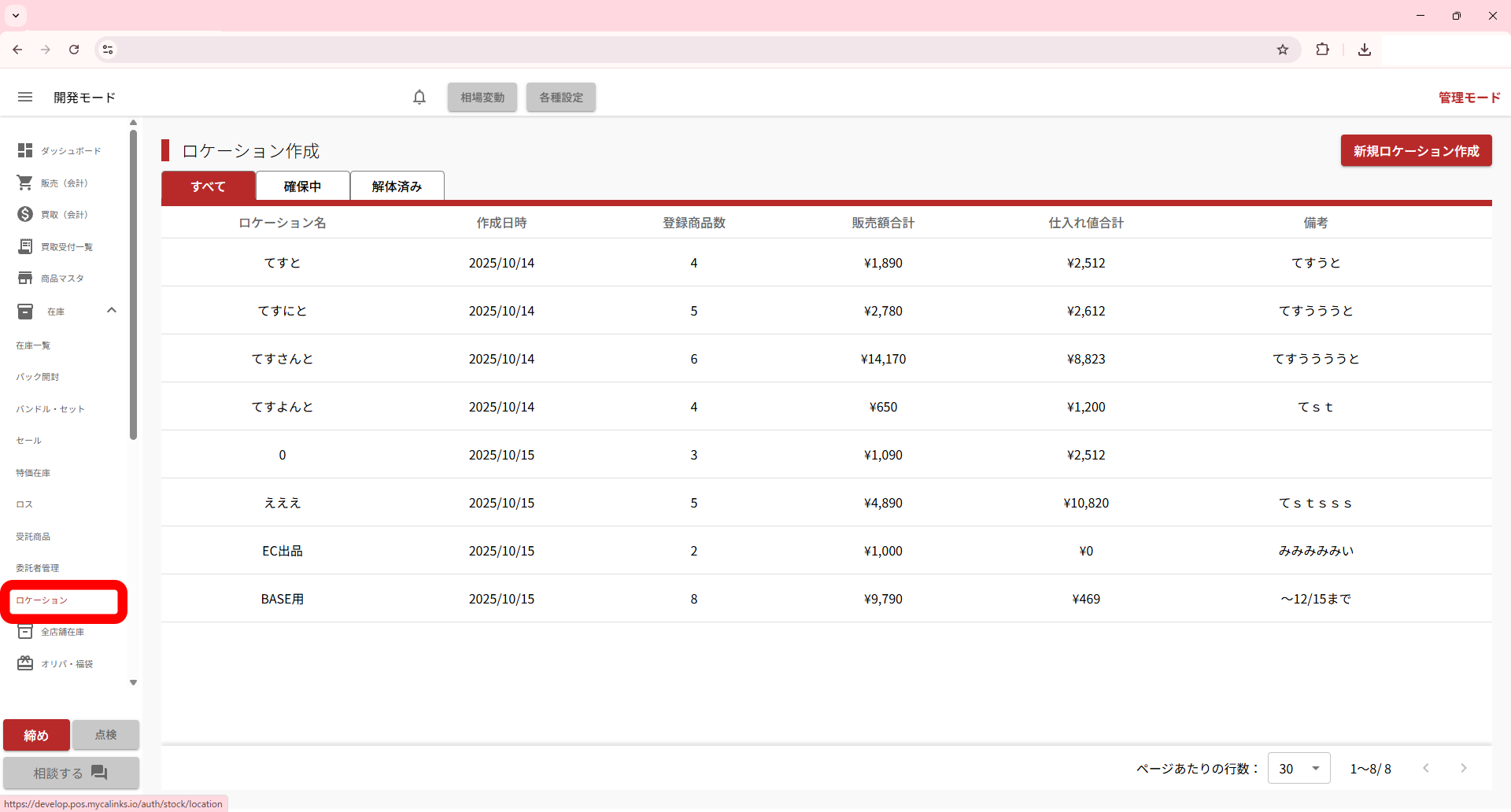
Task: Open the BASE用 location row
Action: (x=283, y=599)
